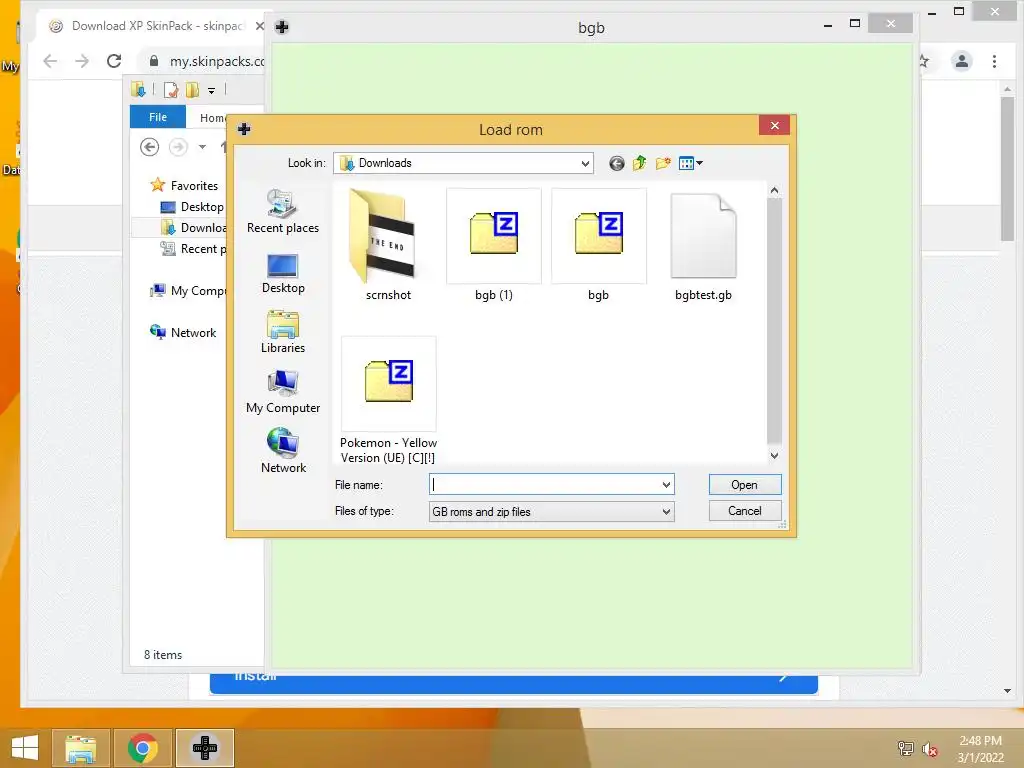The height and width of the screenshot is (768, 1024).
Task: Go to Desktop in Load rom sidebar
Action: tap(283, 273)
